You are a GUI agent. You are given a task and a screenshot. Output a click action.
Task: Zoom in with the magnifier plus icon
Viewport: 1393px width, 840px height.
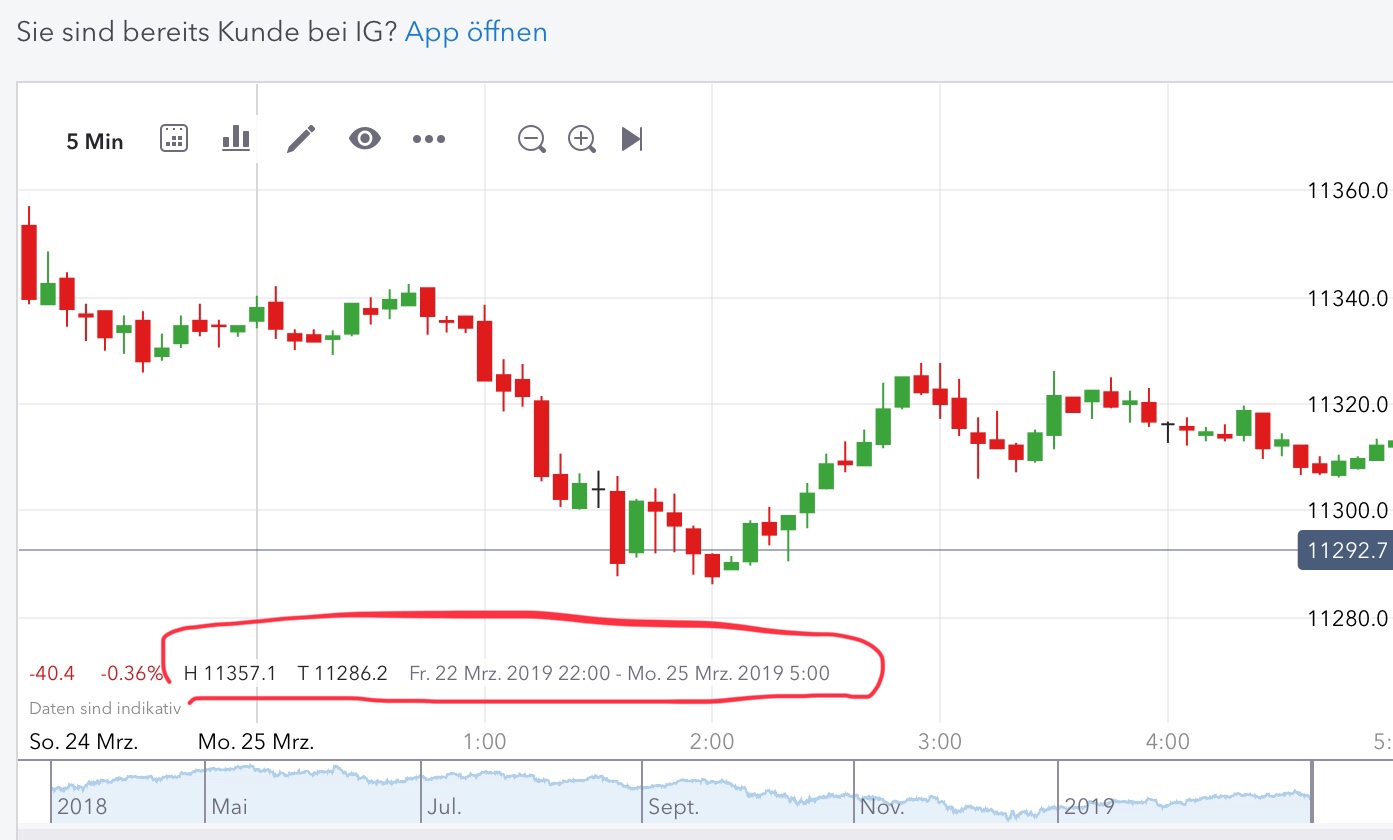point(581,139)
